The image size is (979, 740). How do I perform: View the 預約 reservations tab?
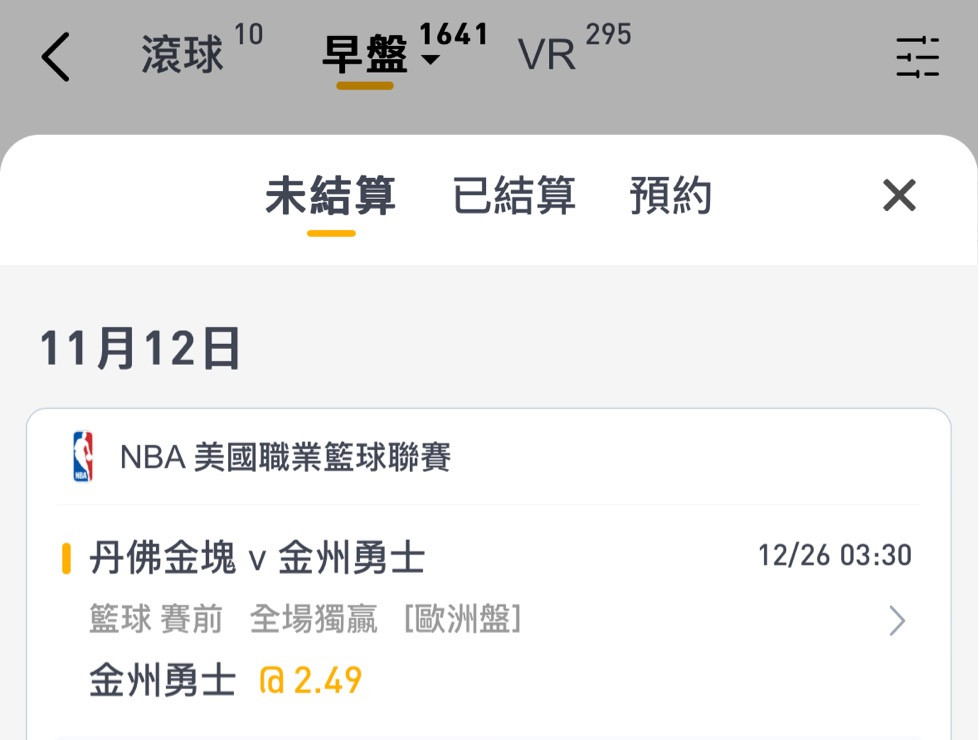[x=671, y=195]
